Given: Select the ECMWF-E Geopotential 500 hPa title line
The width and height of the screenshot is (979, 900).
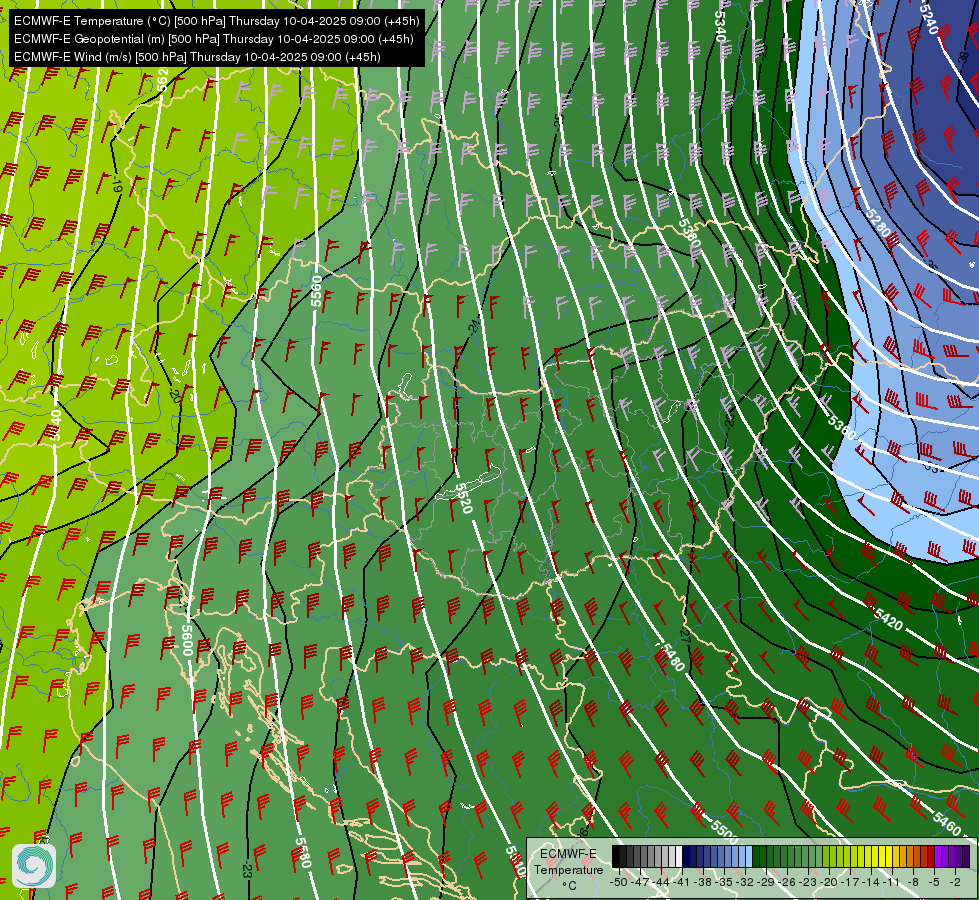Looking at the screenshot, I should tap(214, 39).
